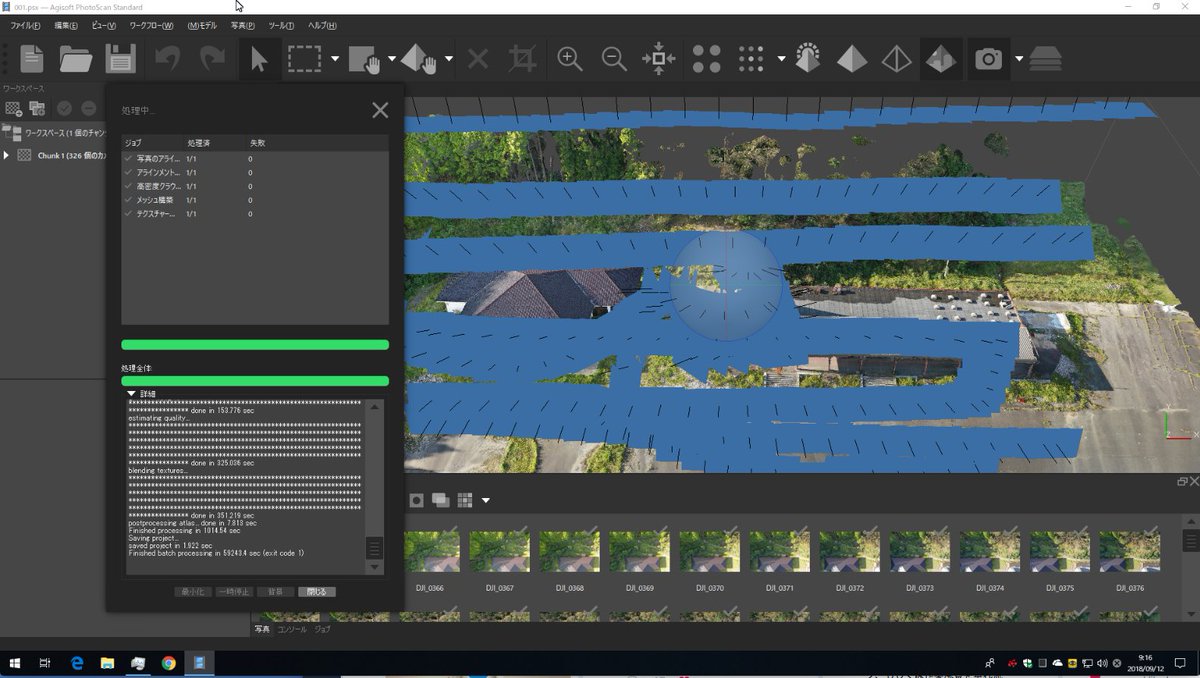Click the 一時停止 button in processing dialog

[x=234, y=592]
